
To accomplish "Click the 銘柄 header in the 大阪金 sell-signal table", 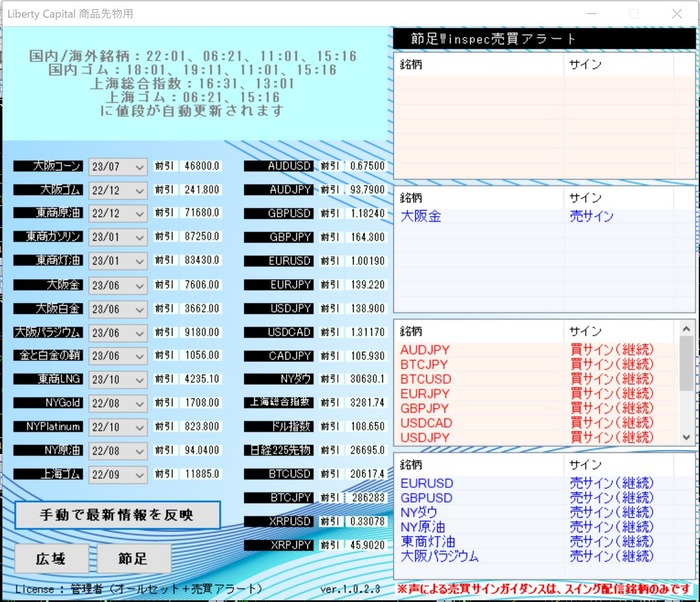I will coord(479,198).
